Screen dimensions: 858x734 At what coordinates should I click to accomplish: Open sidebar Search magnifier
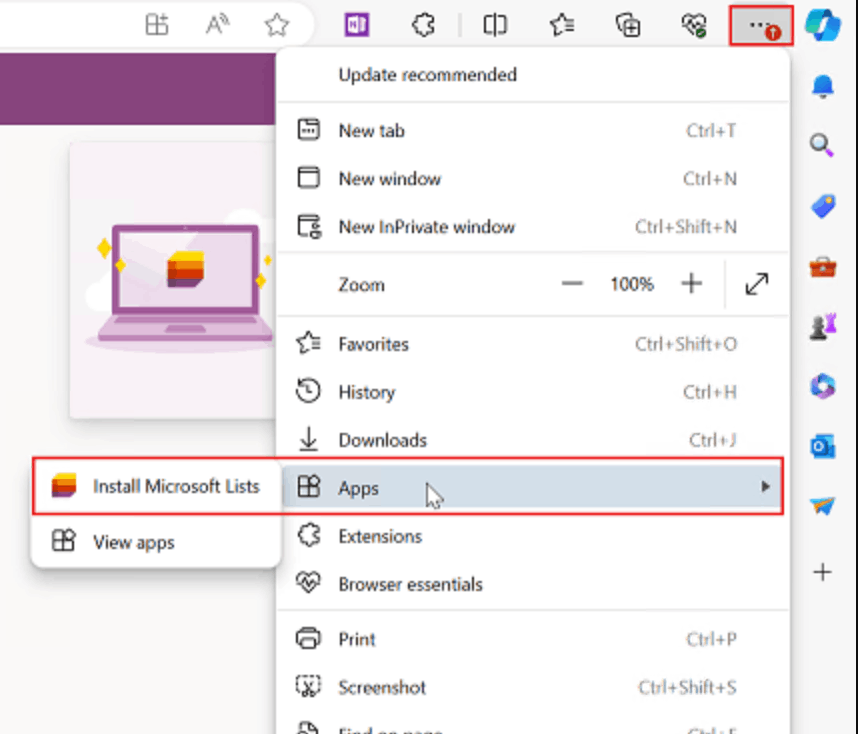point(822,146)
